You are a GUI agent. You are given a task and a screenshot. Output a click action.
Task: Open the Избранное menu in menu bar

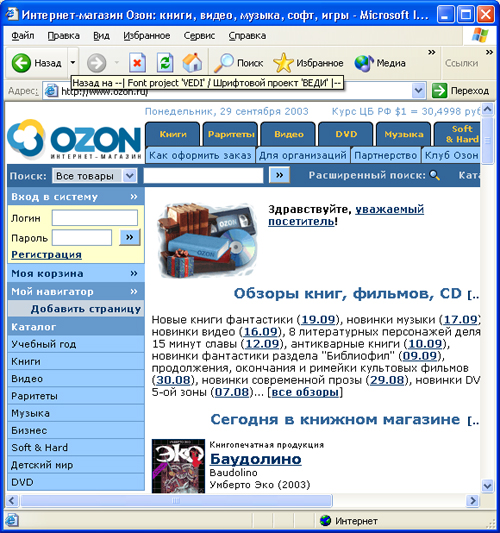[x=146, y=36]
